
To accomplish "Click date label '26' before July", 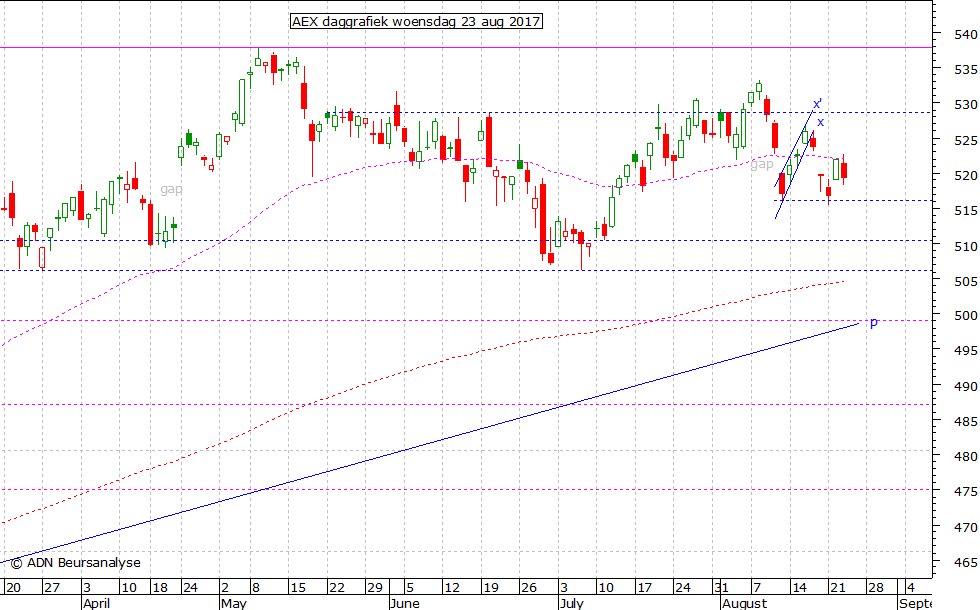I will pos(529,588).
